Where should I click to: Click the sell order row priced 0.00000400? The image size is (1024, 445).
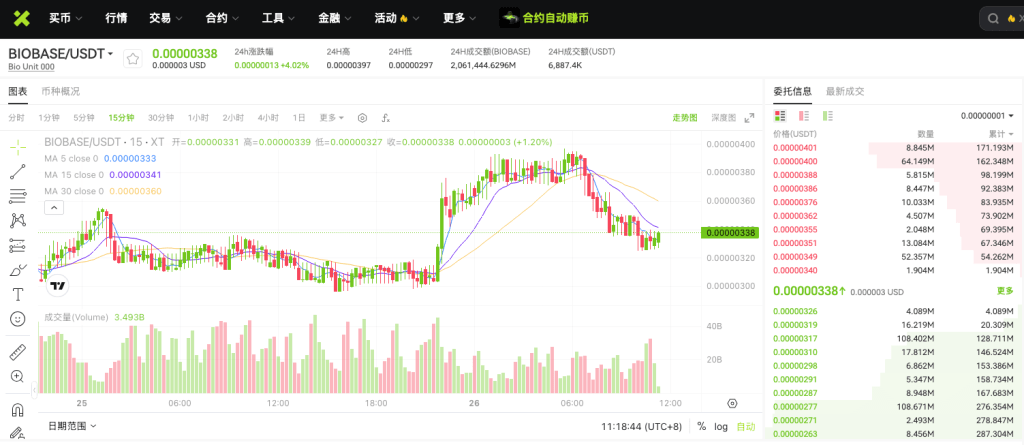(893, 161)
